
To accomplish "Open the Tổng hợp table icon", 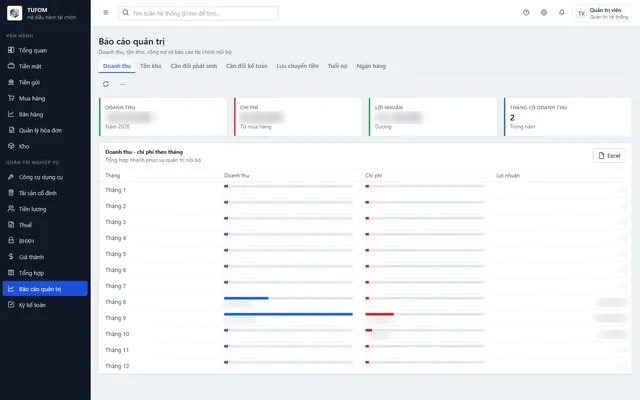I will 11,273.
